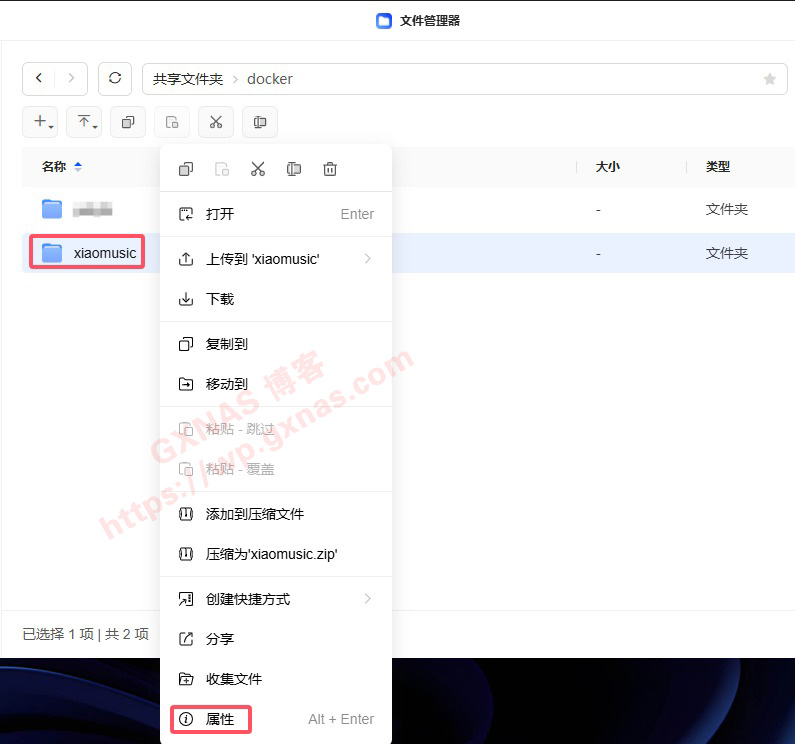Star the docker folder as favorite

click(769, 79)
